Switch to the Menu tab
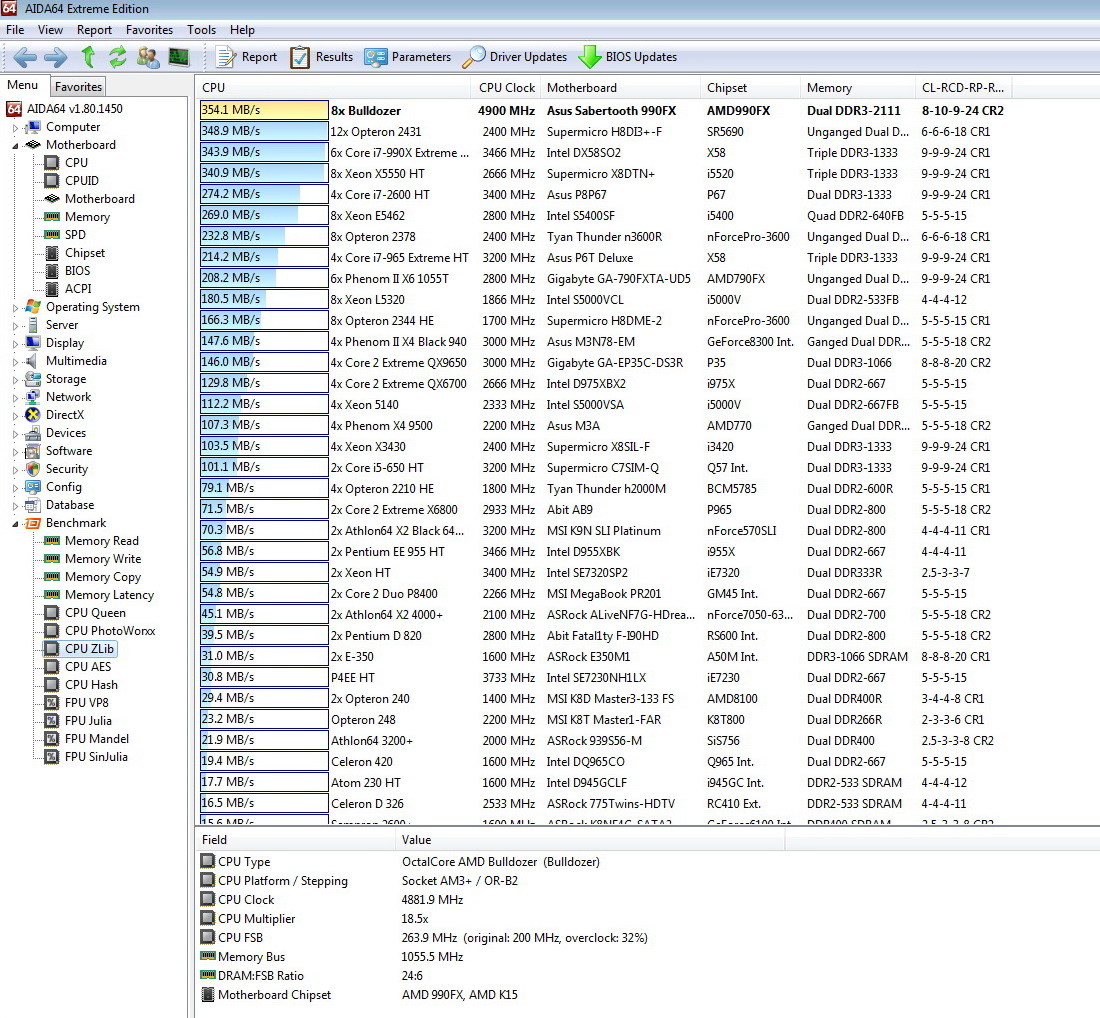 pos(23,85)
